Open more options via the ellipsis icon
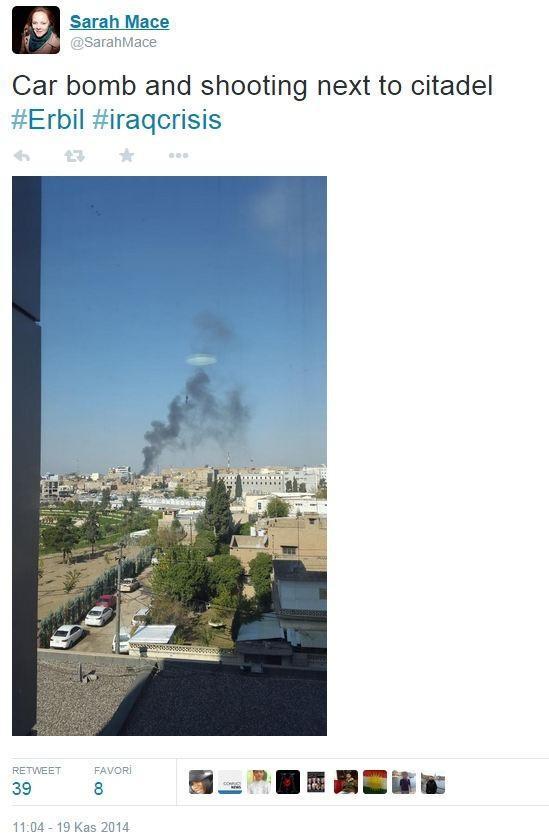This screenshot has width=549, height=839. click(x=178, y=156)
